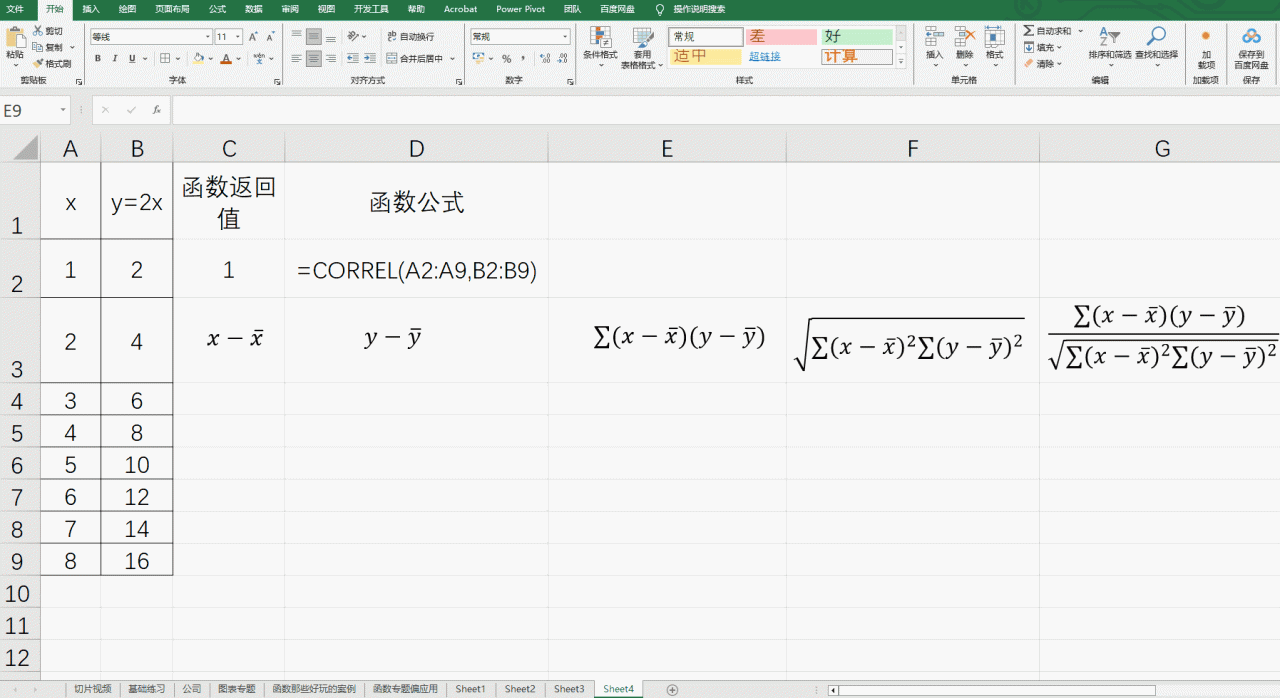The image size is (1280, 698).
Task: Click the Phonetic guide (wén) icon
Action: pyautogui.click(x=257, y=59)
